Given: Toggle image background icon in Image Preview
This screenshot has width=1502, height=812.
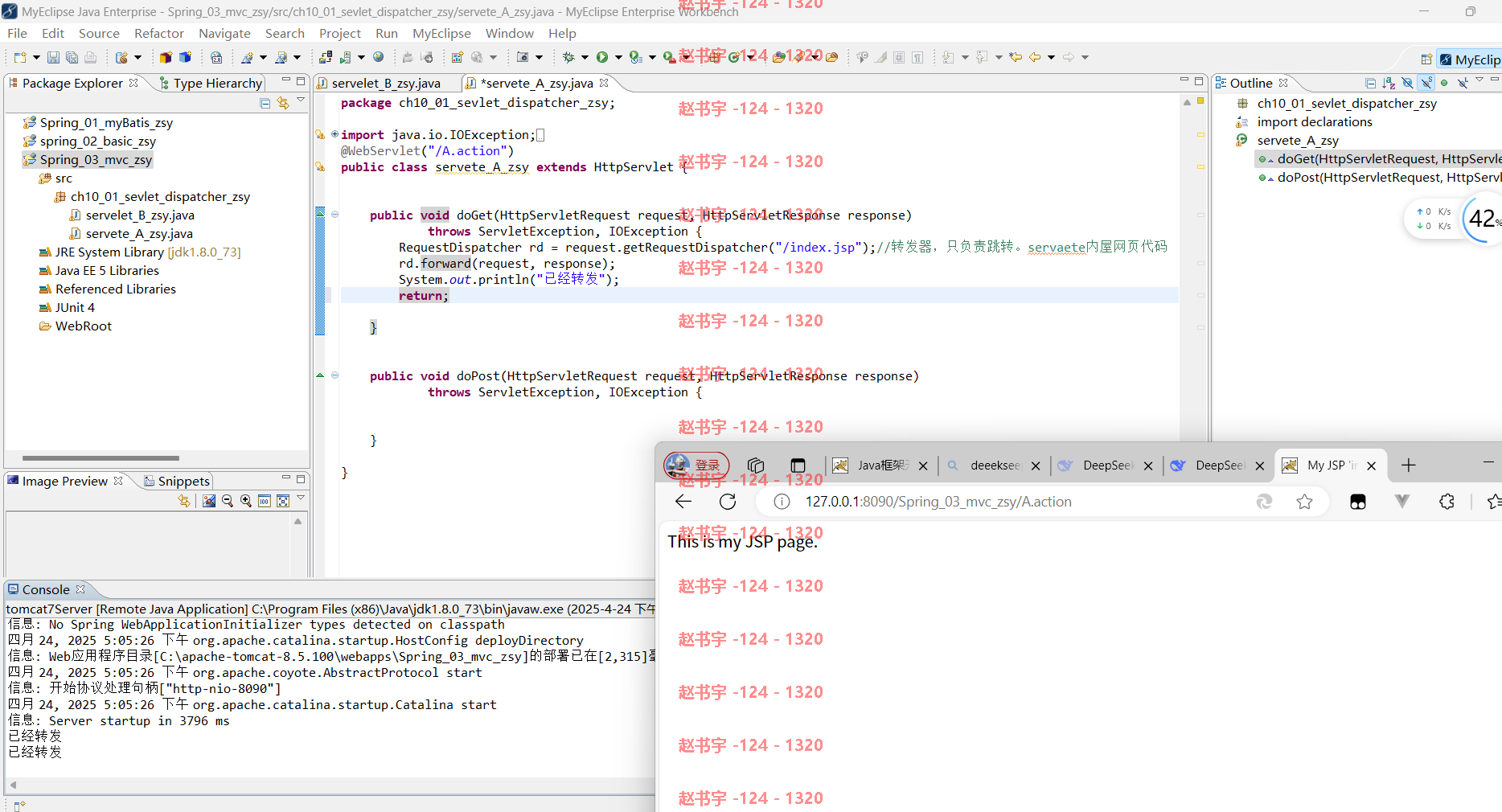Looking at the screenshot, I should pyautogui.click(x=209, y=501).
